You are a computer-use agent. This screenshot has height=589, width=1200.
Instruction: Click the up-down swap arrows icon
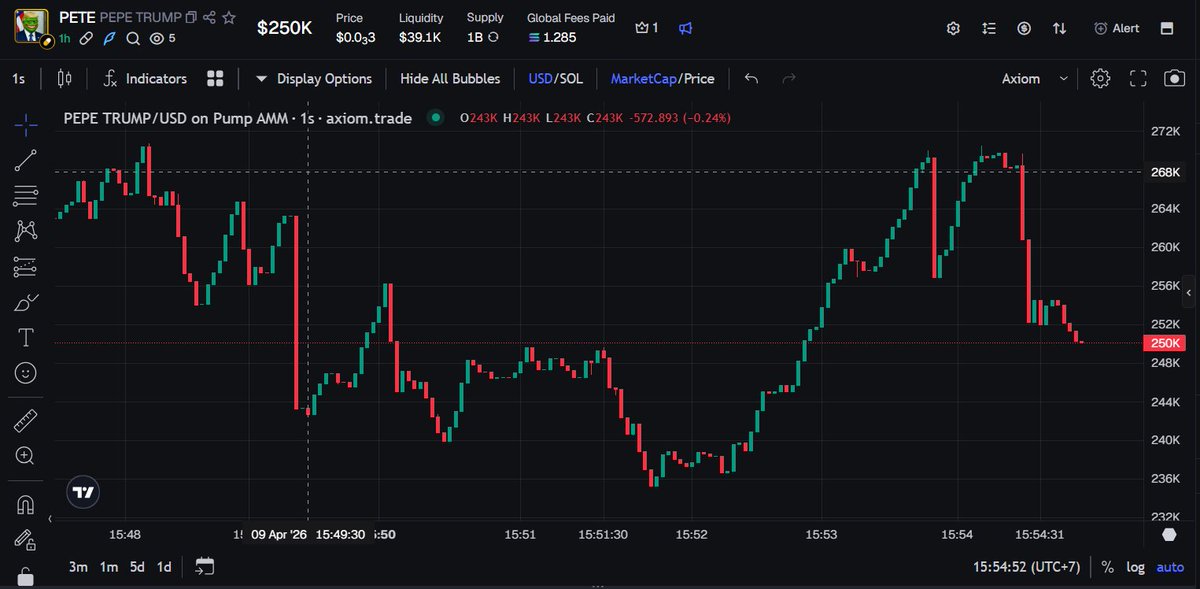[1059, 28]
